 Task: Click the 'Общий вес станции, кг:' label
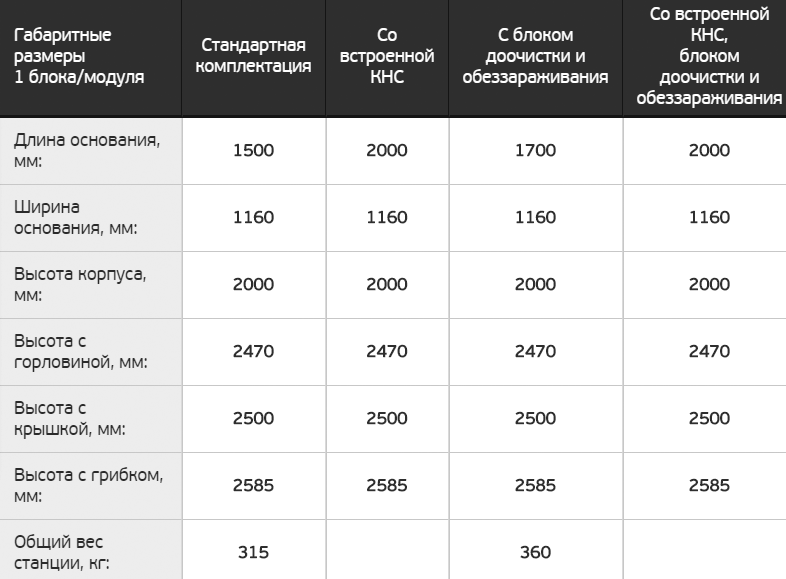[60, 551]
